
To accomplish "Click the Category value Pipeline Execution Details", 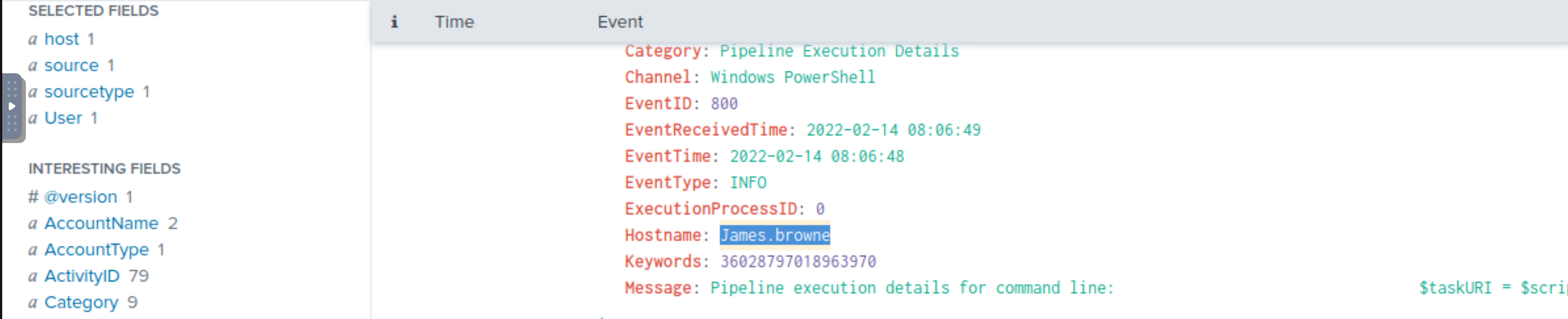I will 839,51.
